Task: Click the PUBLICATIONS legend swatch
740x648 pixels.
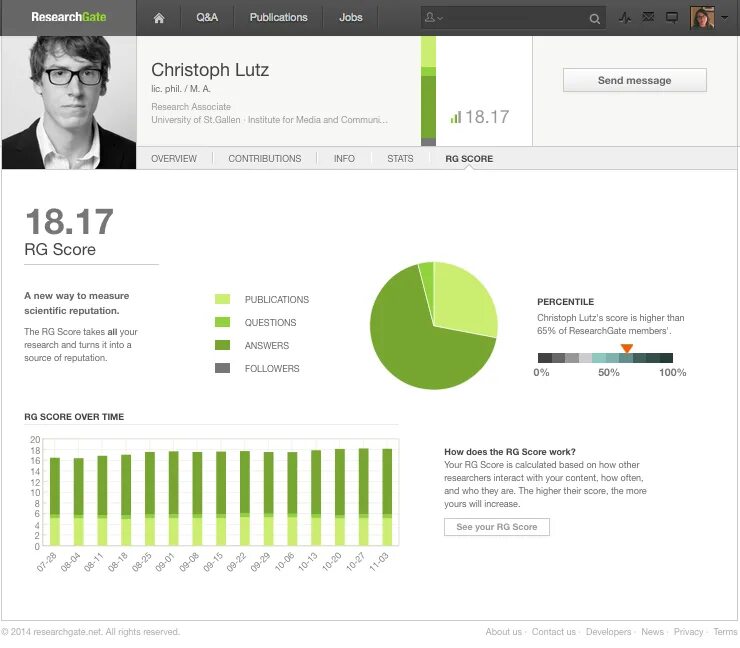Action: [x=222, y=299]
